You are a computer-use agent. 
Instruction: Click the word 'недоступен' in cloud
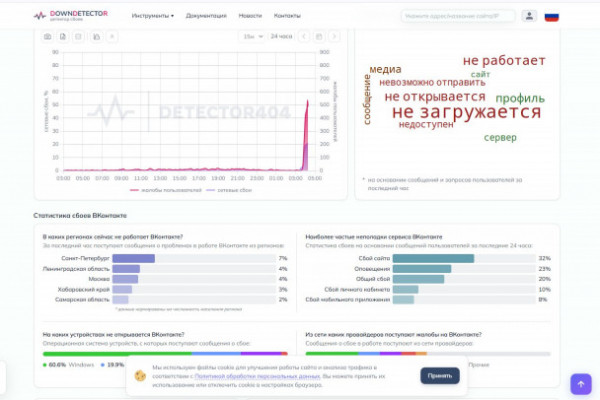pos(426,124)
